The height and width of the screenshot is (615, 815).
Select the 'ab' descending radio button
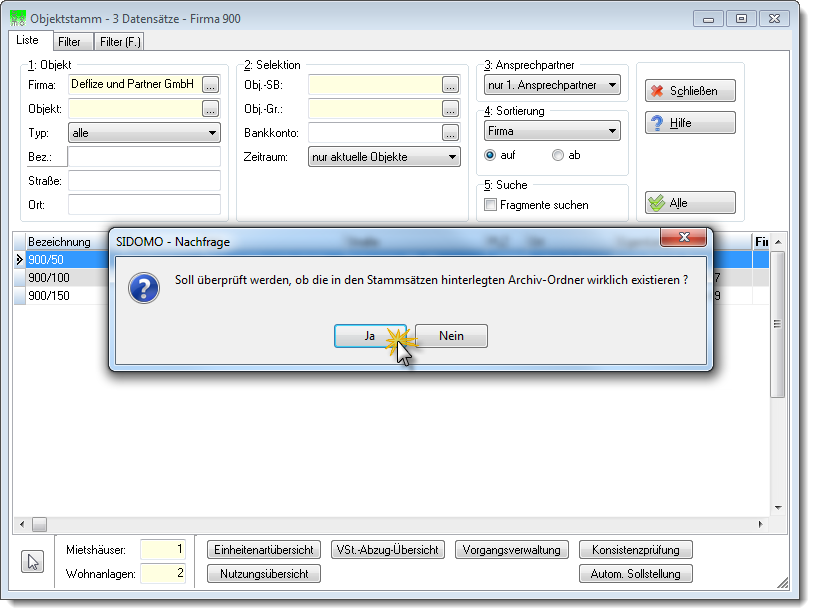(558, 155)
